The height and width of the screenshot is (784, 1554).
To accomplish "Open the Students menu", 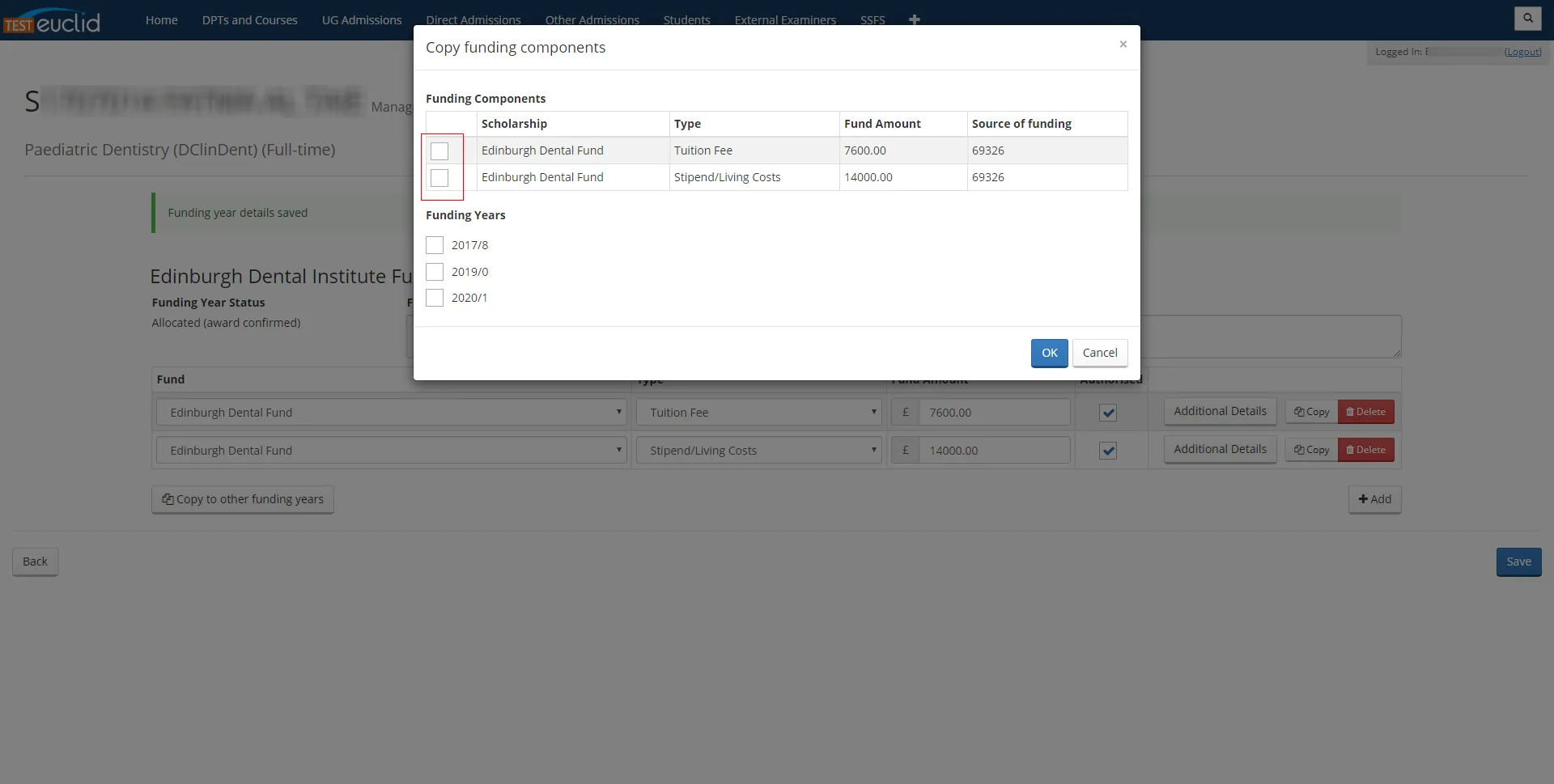I will coord(686,19).
